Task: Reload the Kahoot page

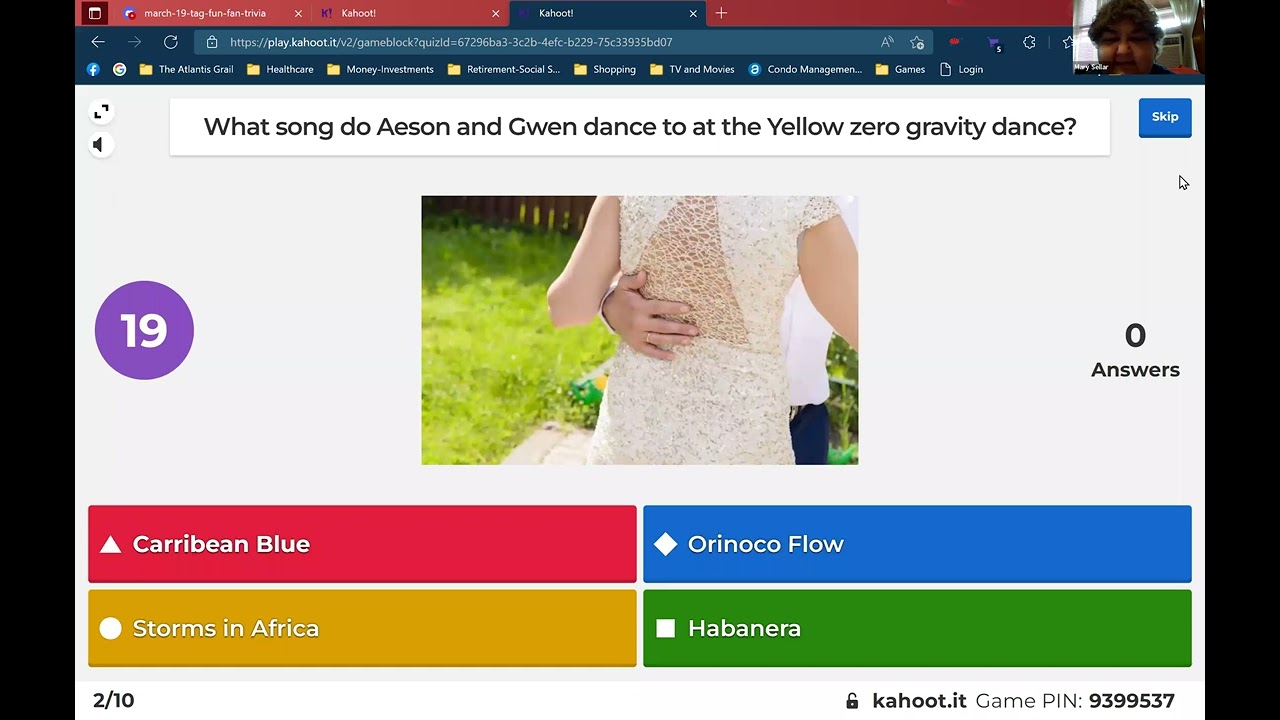Action: point(171,42)
